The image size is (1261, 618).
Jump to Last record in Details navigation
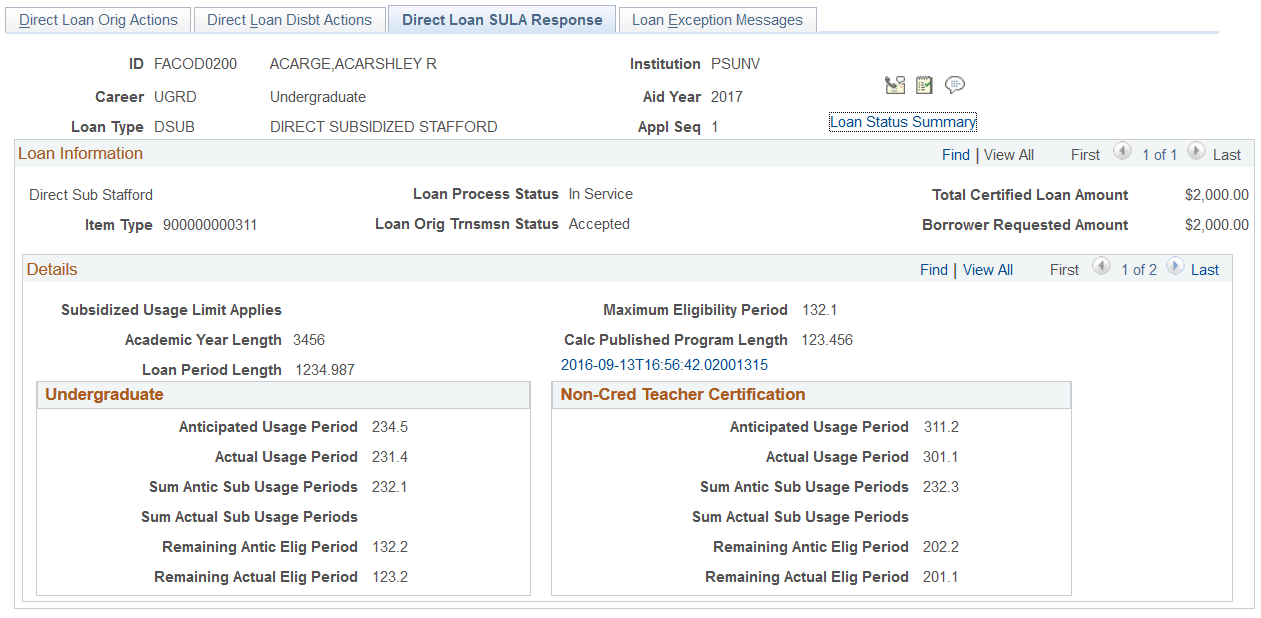pos(1204,269)
